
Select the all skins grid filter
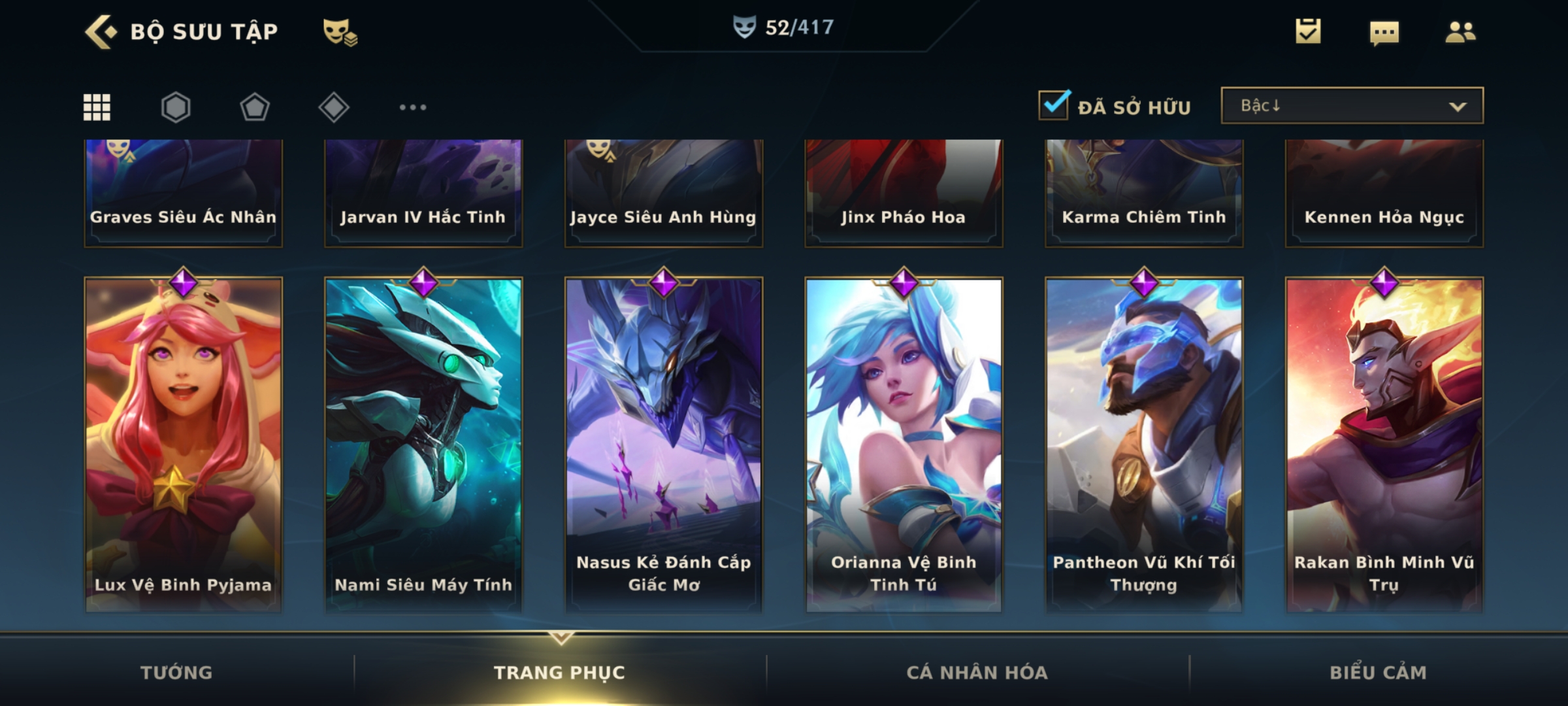[97, 107]
